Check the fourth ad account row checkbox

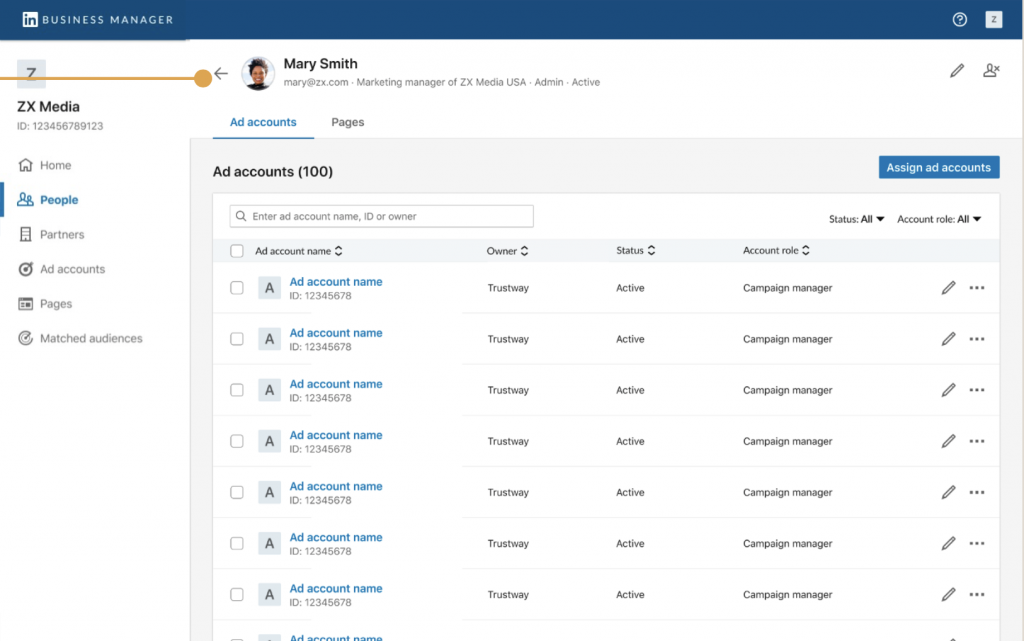pos(237,441)
